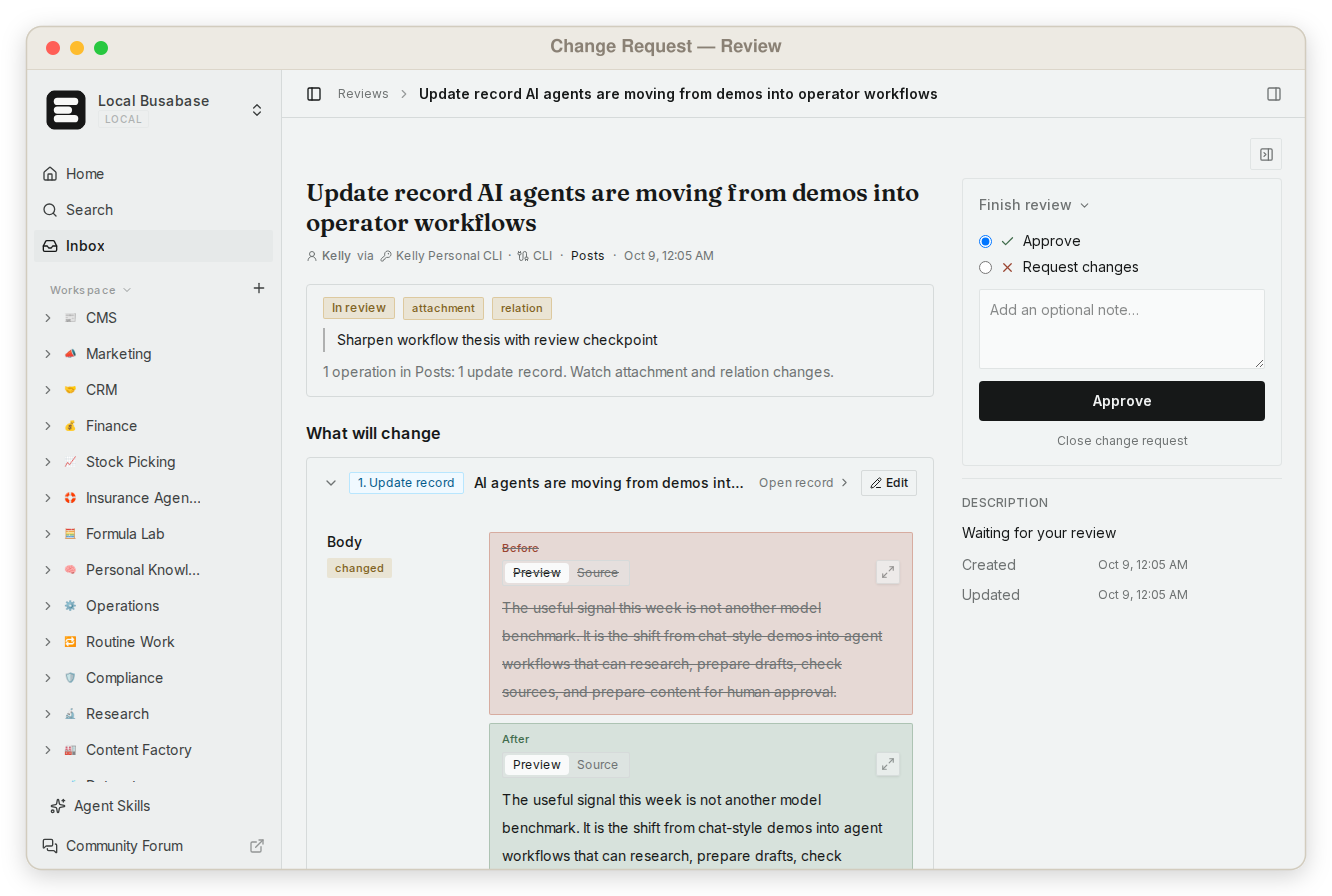Click the Marketing megaphone icon
Screen dimensions: 1332x896
70,354
